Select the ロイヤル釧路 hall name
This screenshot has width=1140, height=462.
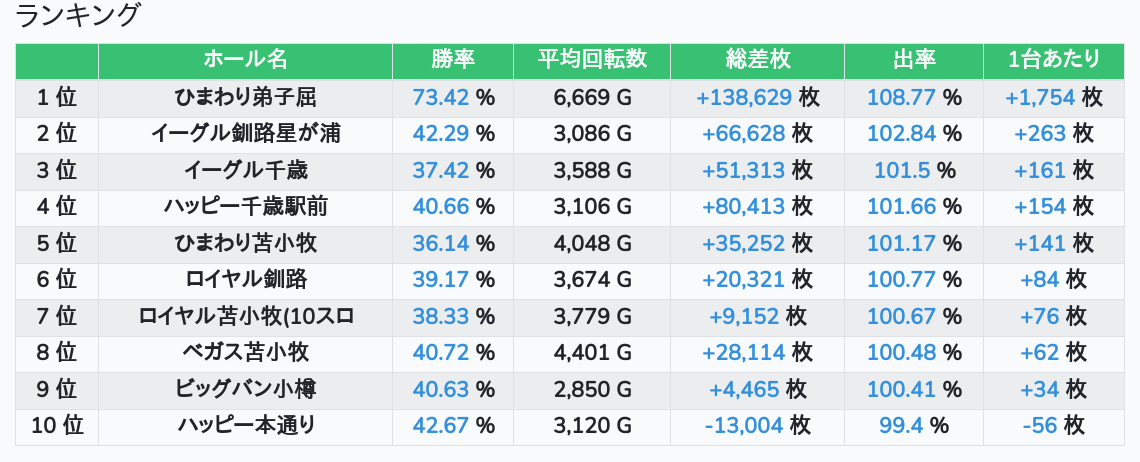[245, 280]
